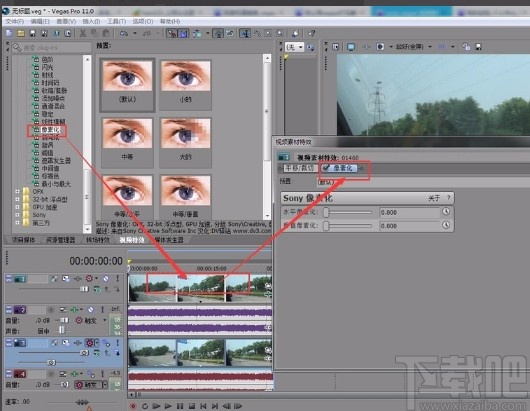Viewport: 530px width, 411px height.
Task: Click the ? help button beside 关于
Action: (x=449, y=198)
